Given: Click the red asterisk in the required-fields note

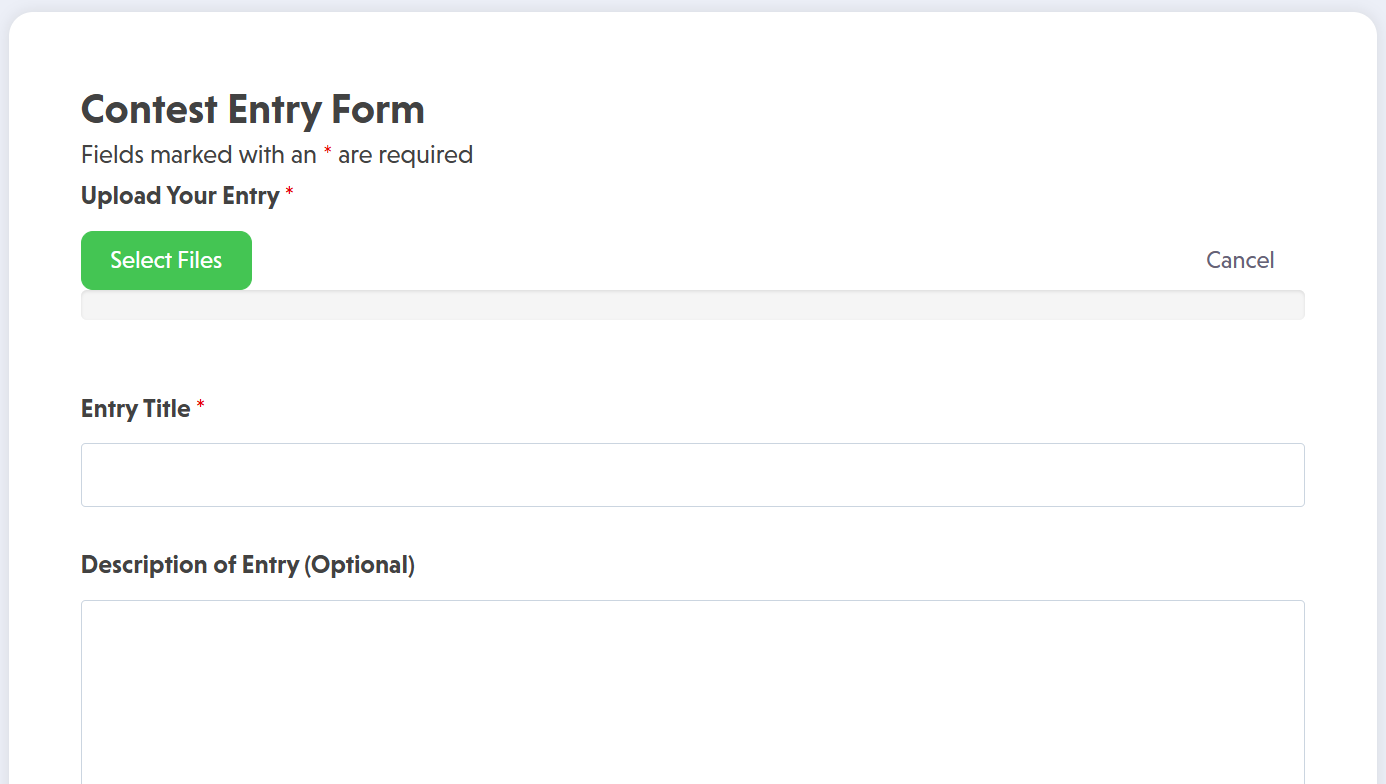Looking at the screenshot, I should pos(327,152).
